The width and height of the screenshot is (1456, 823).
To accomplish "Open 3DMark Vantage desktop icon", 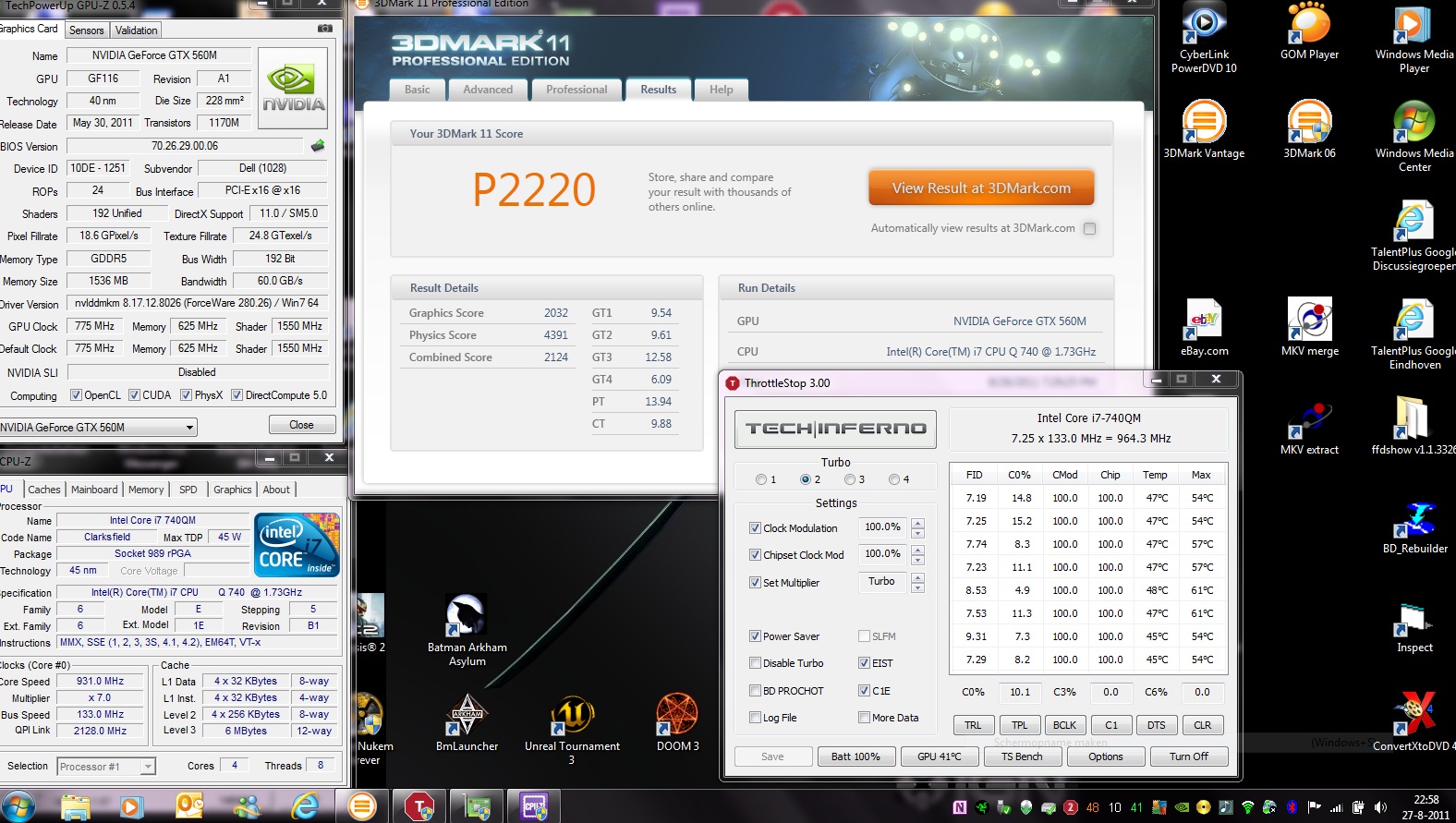I will [1204, 130].
